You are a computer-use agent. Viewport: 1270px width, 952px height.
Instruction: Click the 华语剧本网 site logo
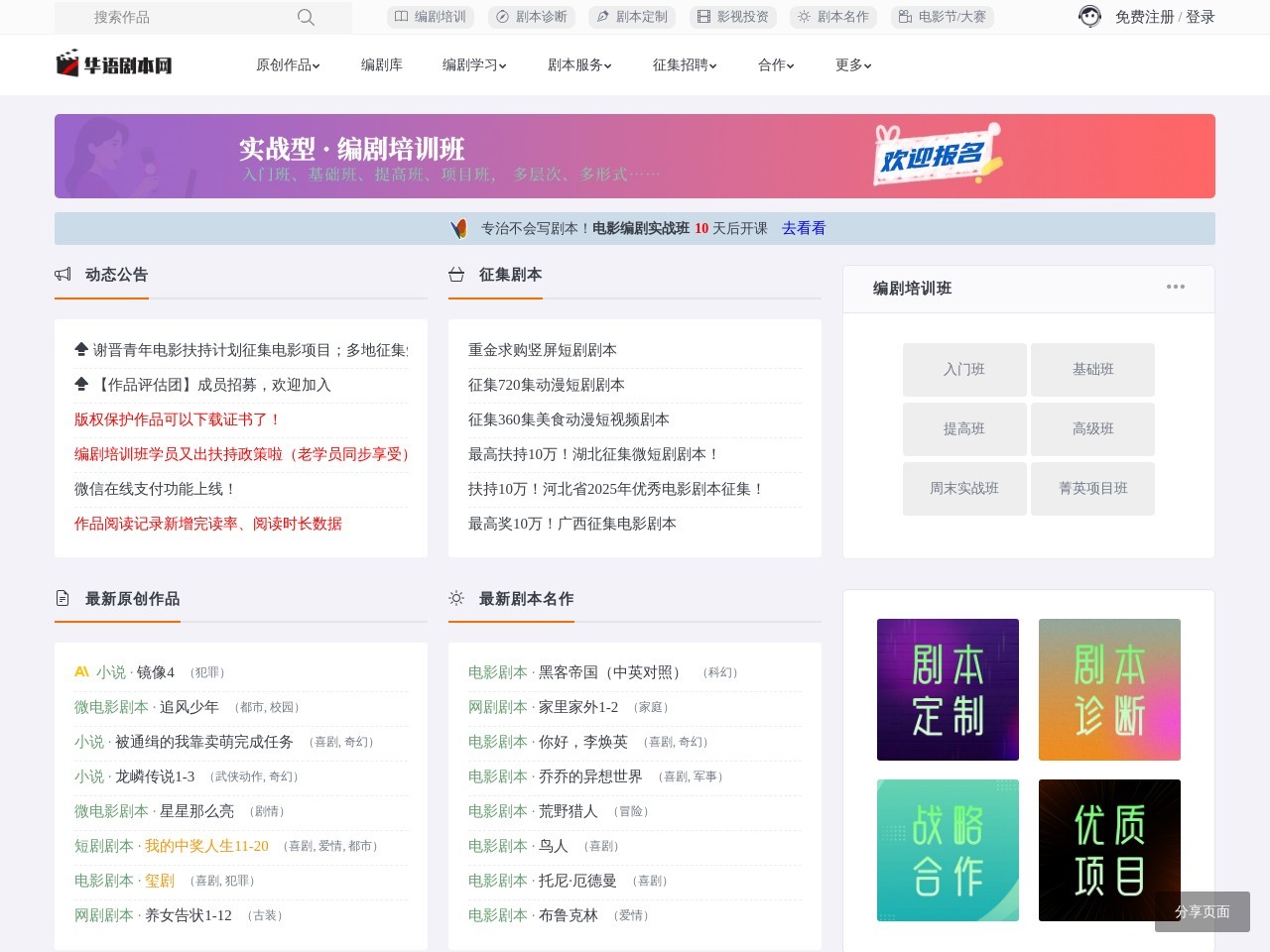(x=114, y=64)
